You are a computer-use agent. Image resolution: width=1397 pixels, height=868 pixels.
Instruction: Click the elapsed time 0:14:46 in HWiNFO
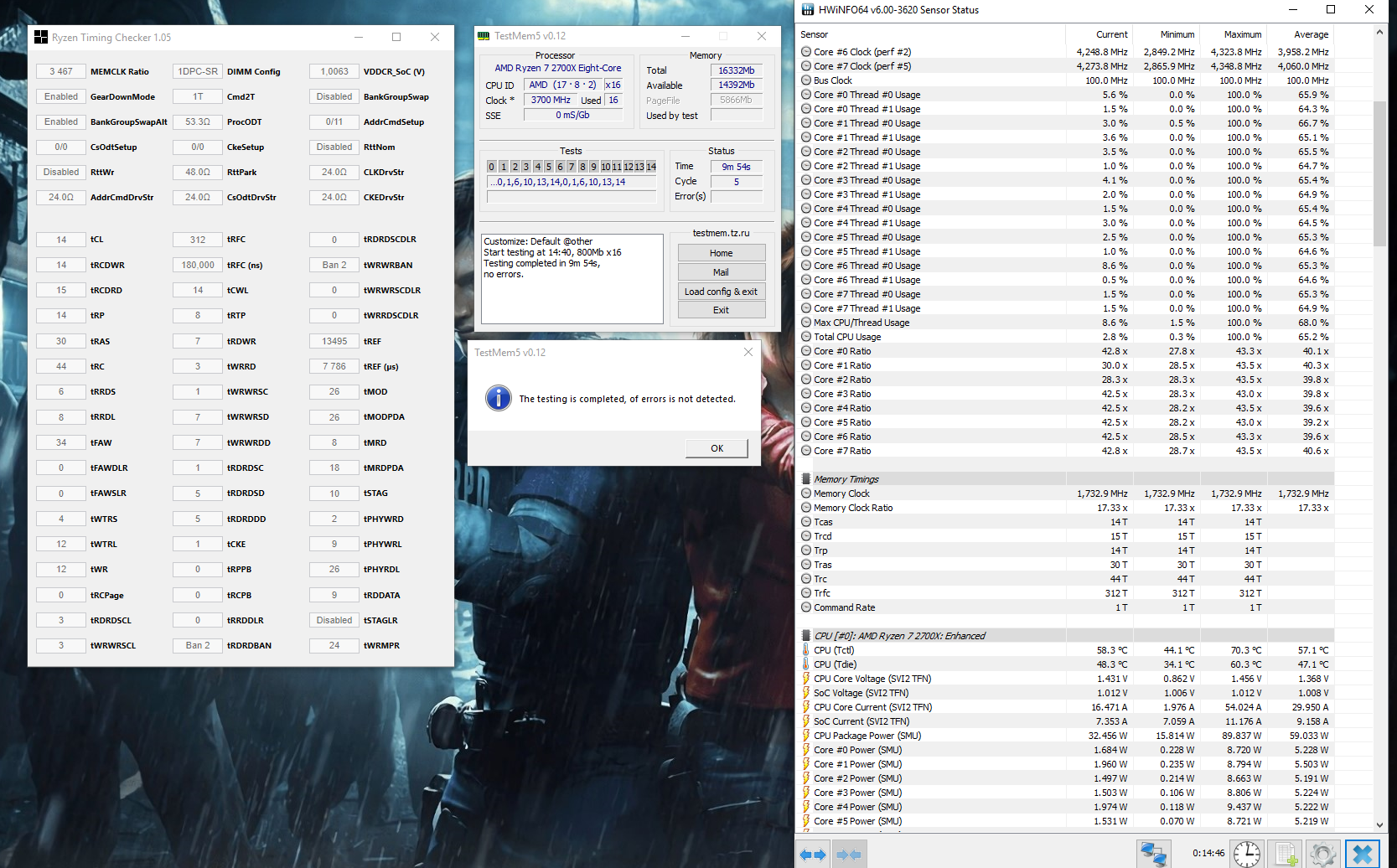pos(1208,853)
